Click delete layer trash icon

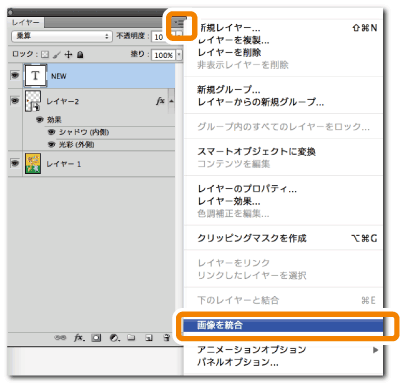tap(167, 338)
